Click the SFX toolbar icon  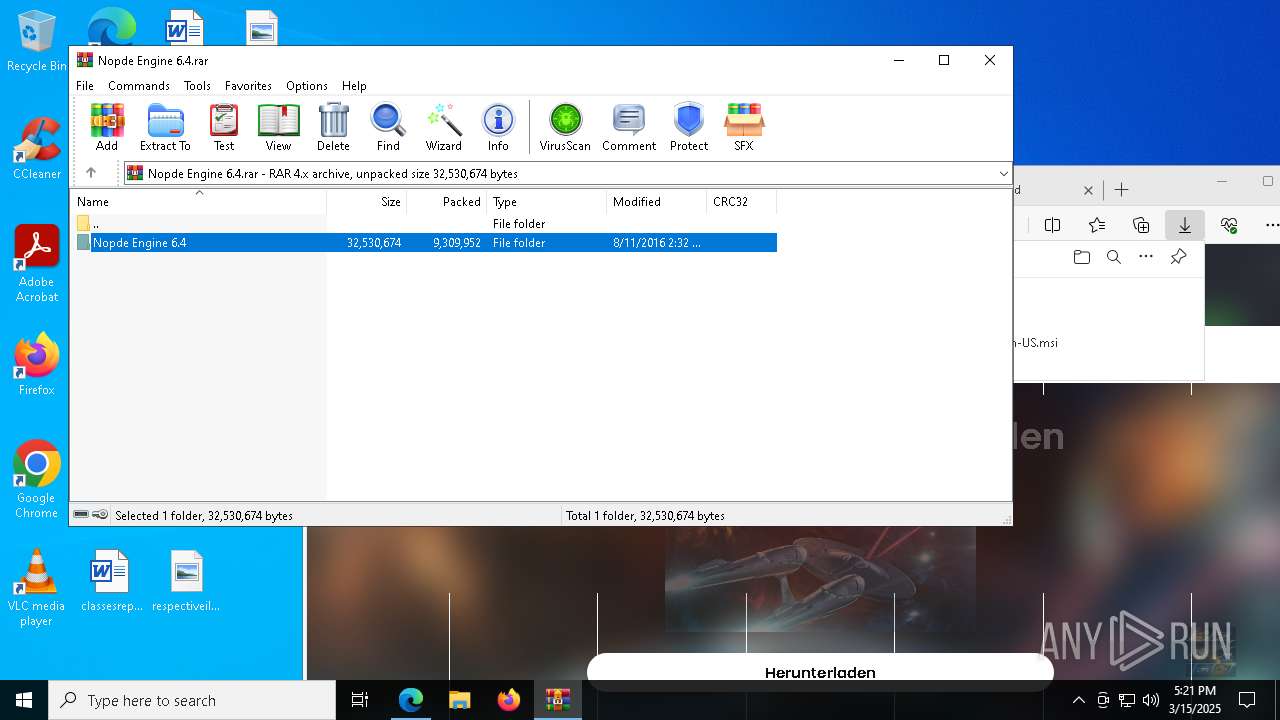pyautogui.click(x=743, y=127)
